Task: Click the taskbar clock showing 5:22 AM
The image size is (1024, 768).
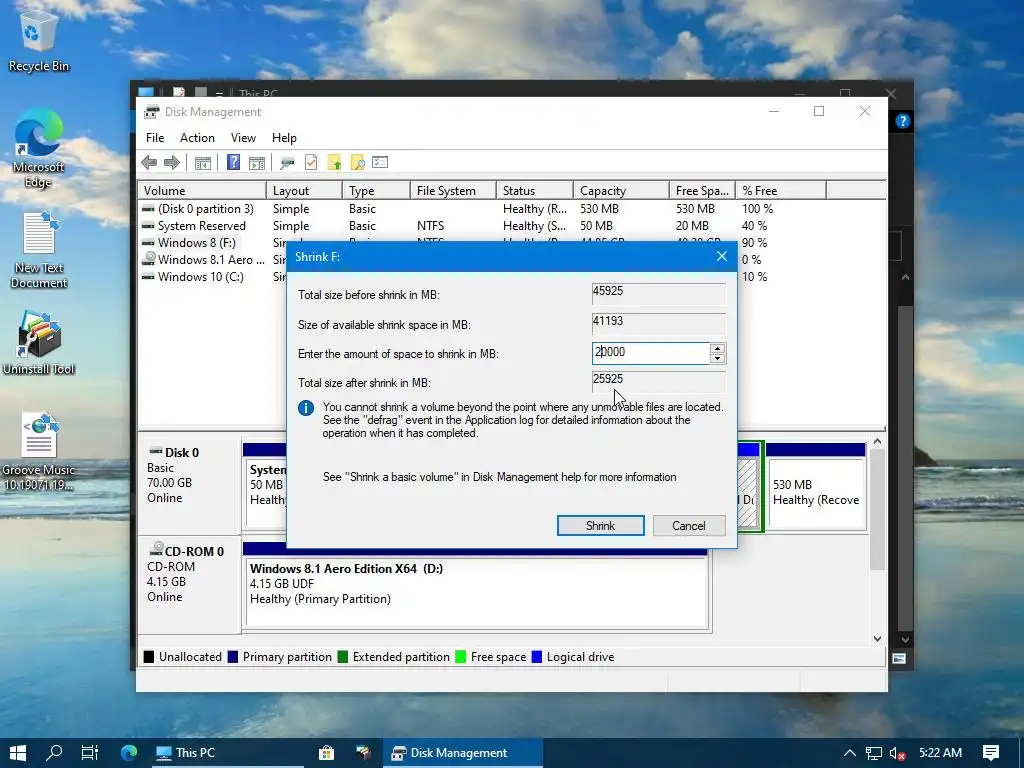Action: 940,753
